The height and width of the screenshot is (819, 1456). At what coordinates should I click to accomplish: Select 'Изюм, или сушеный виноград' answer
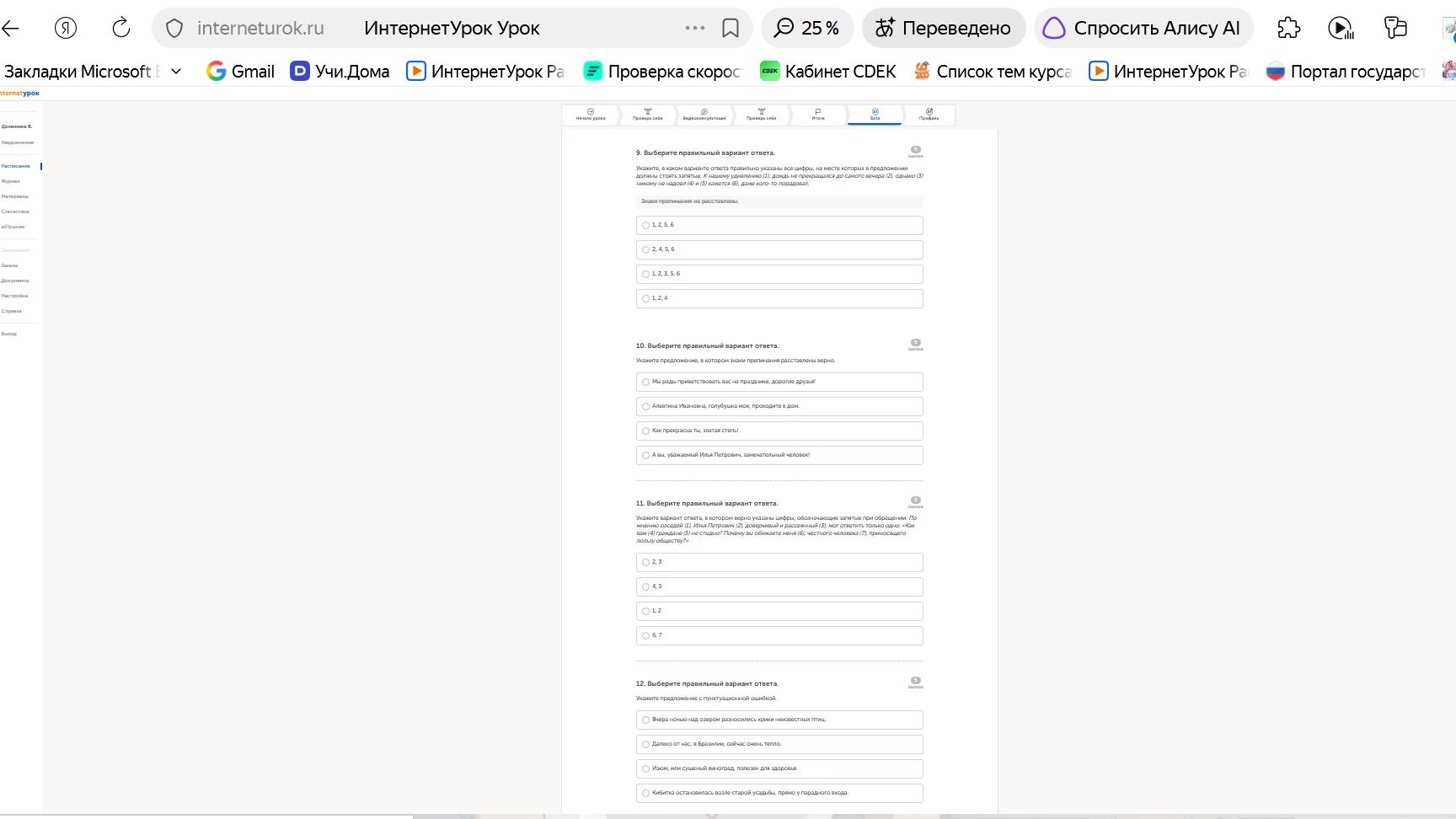(779, 768)
